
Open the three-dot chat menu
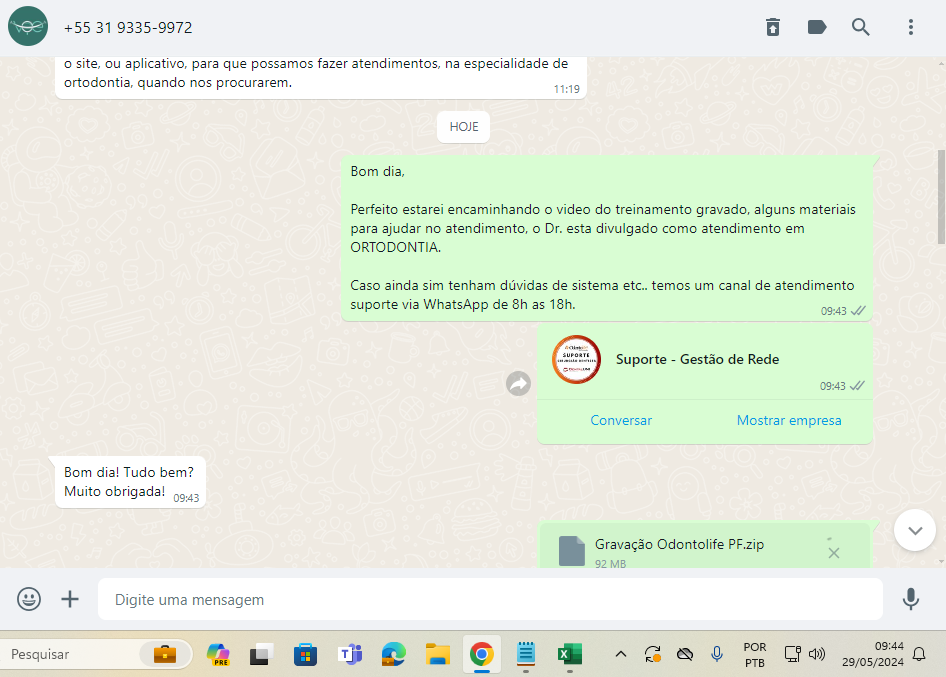(911, 27)
